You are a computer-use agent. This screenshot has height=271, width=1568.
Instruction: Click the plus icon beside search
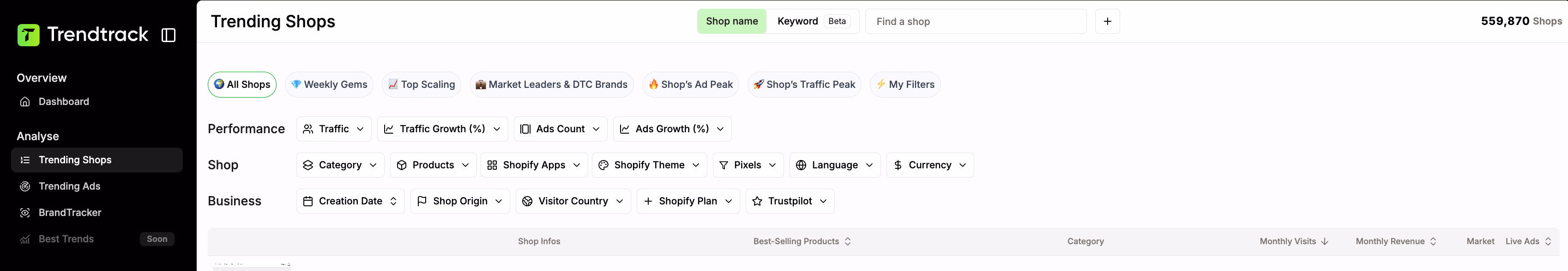pos(1107,21)
